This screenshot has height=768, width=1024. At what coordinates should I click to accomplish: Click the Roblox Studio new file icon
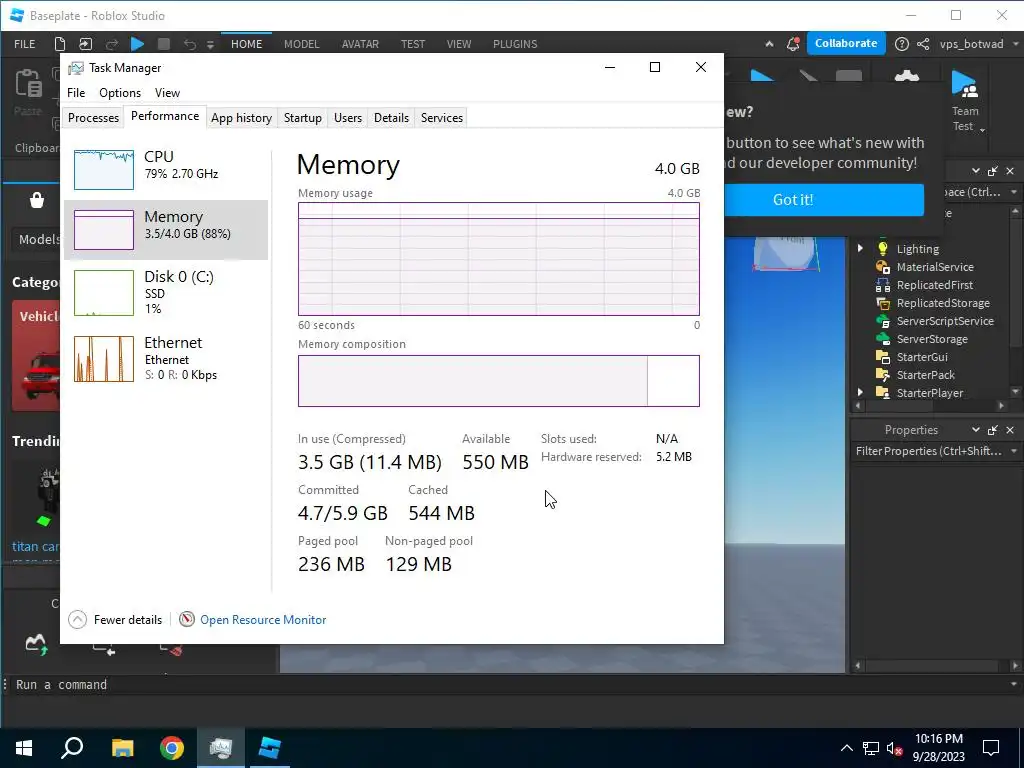(x=59, y=44)
